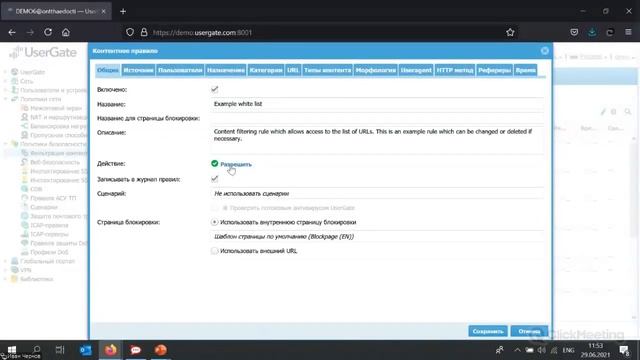Open the Useragent tab
Screen dimensions: 640x360
click(x=416, y=70)
